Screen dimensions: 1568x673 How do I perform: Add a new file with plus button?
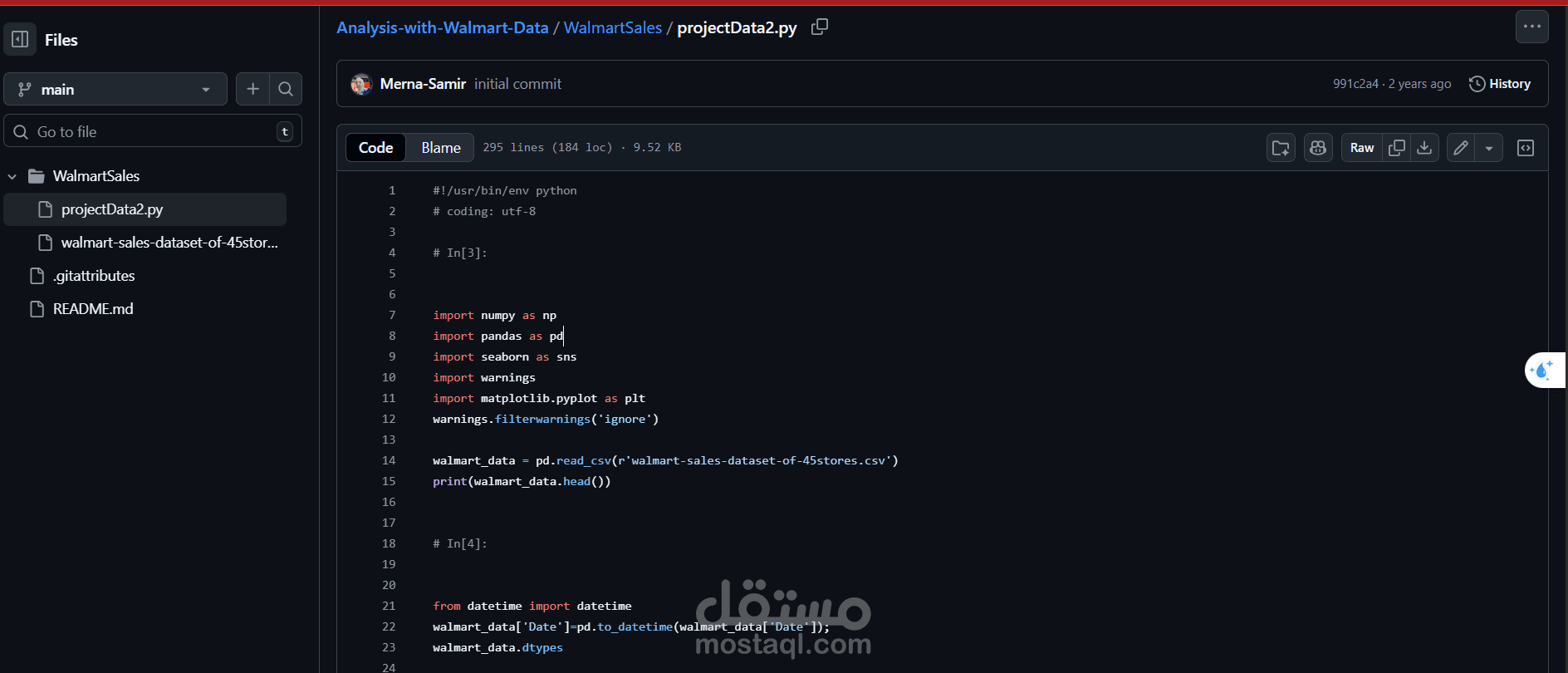pyautogui.click(x=252, y=89)
